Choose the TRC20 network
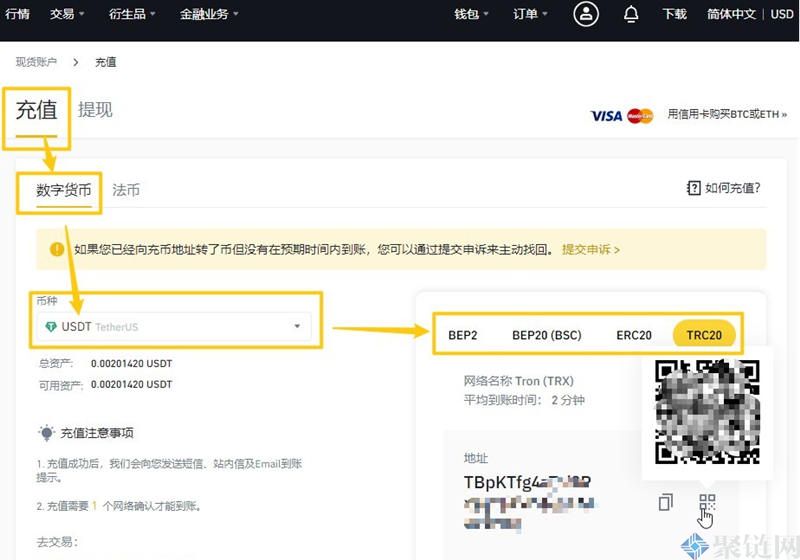Screen dimensions: 800x560 point(704,335)
